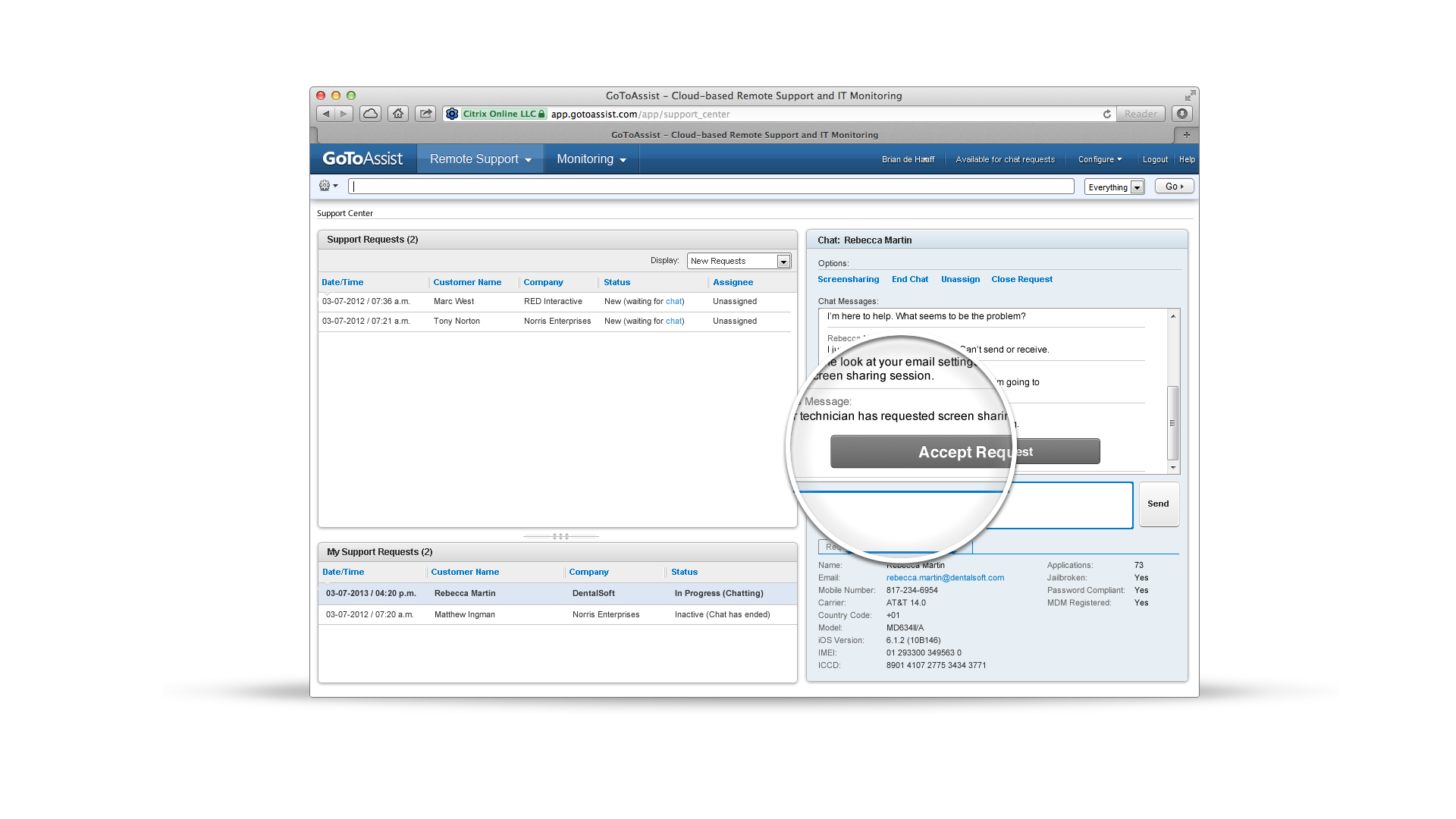Click inner browser reload page icon
Screen dimensions: 1456x819
1107,114
